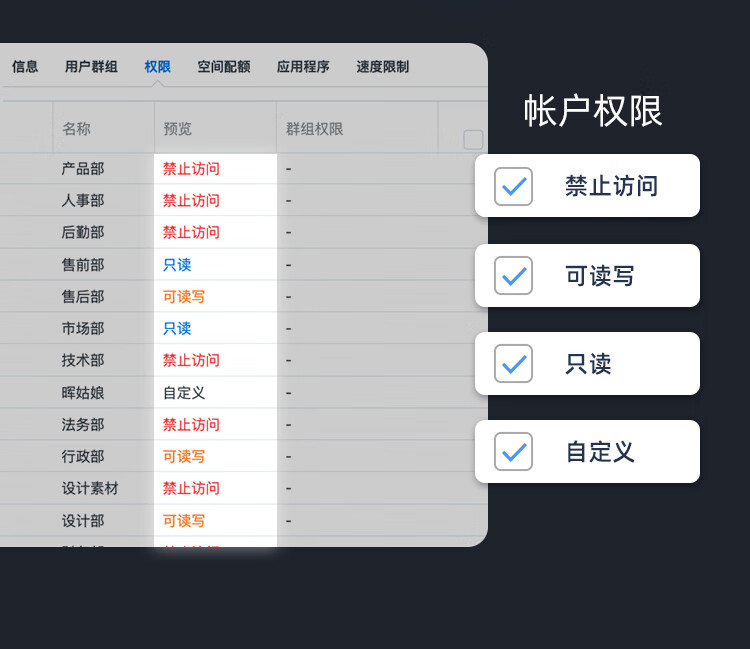This screenshot has width=750, height=649.
Task: Click the 预览 column header
Action: [x=177, y=129]
